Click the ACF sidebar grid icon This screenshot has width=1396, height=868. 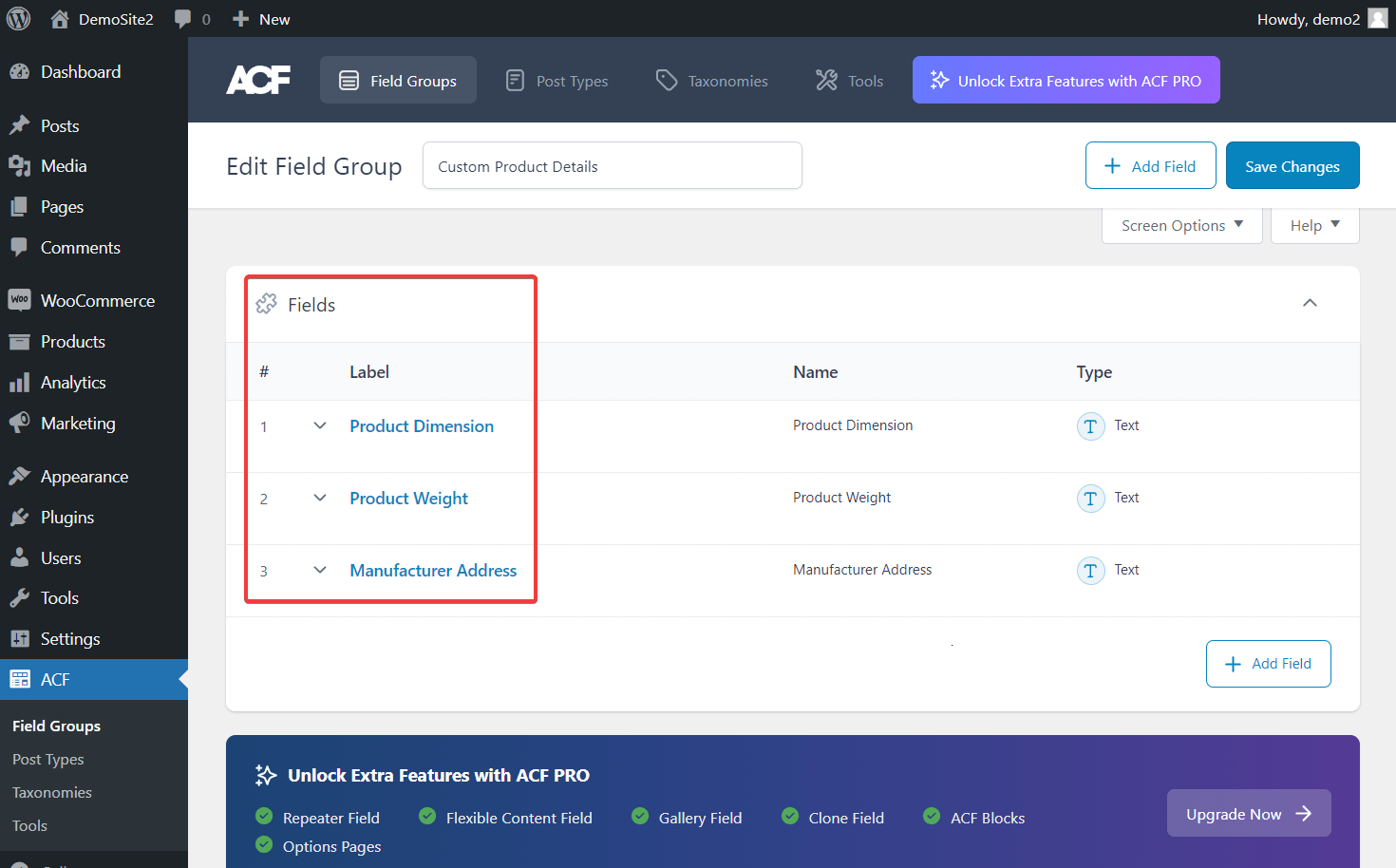pos(19,680)
